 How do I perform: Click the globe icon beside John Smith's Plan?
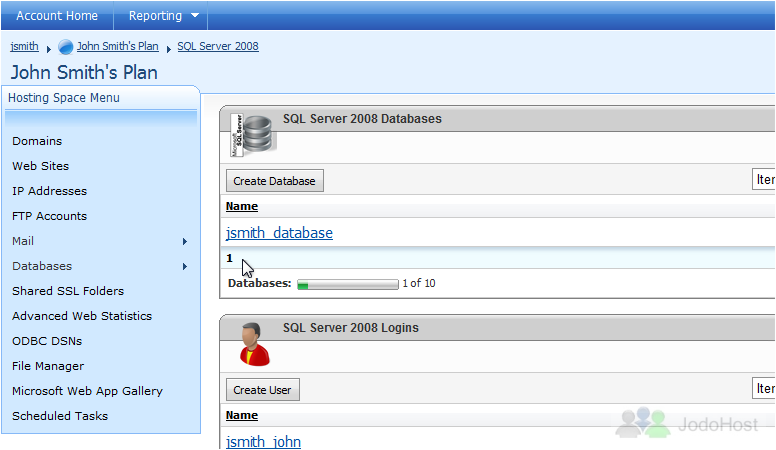point(65,47)
